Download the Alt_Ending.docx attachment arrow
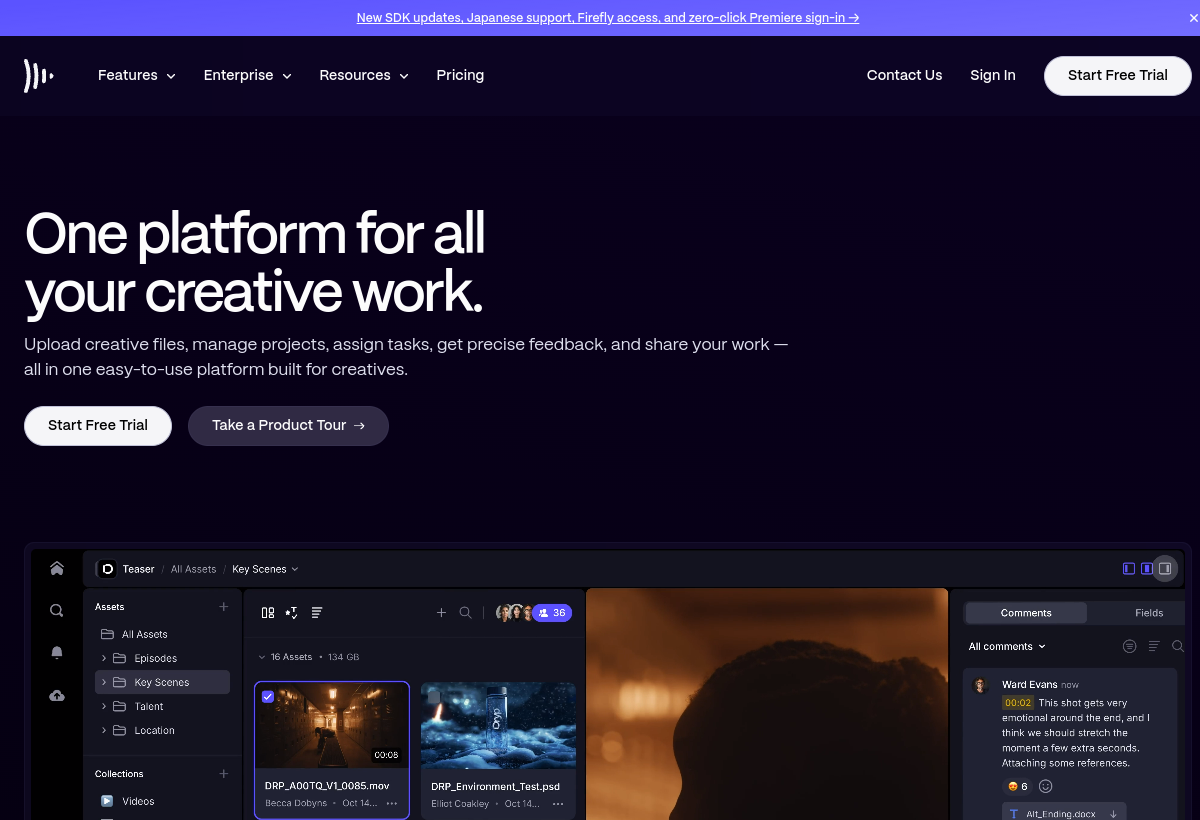The image size is (1200, 820). click(1114, 814)
